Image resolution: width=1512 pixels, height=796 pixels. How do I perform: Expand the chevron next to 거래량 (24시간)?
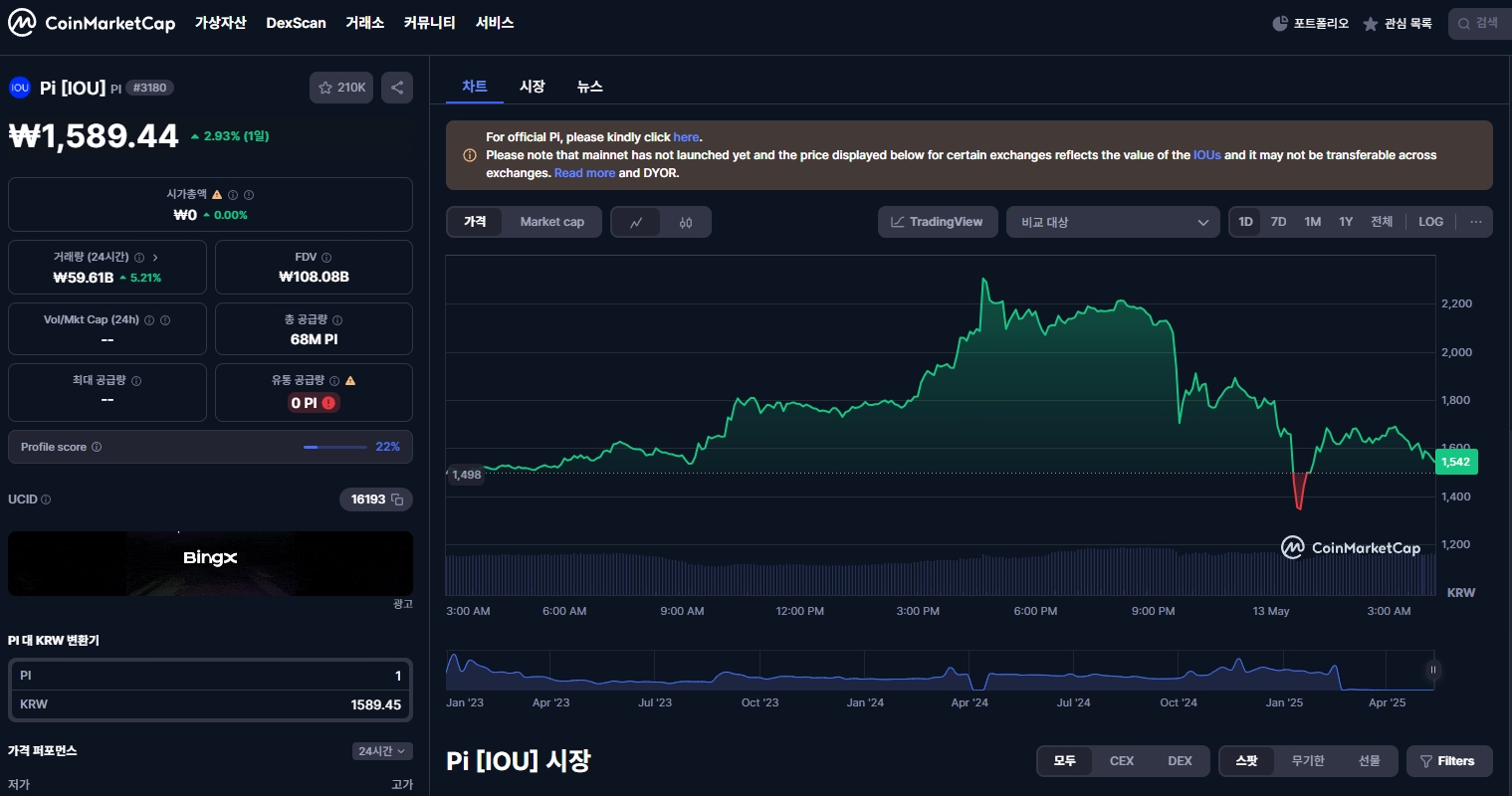click(155, 257)
